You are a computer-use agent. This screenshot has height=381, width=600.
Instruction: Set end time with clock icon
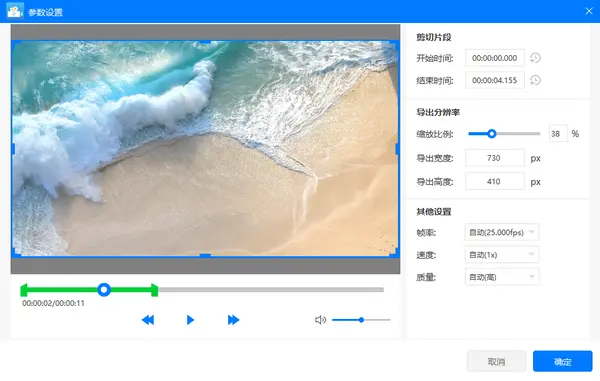click(x=535, y=80)
